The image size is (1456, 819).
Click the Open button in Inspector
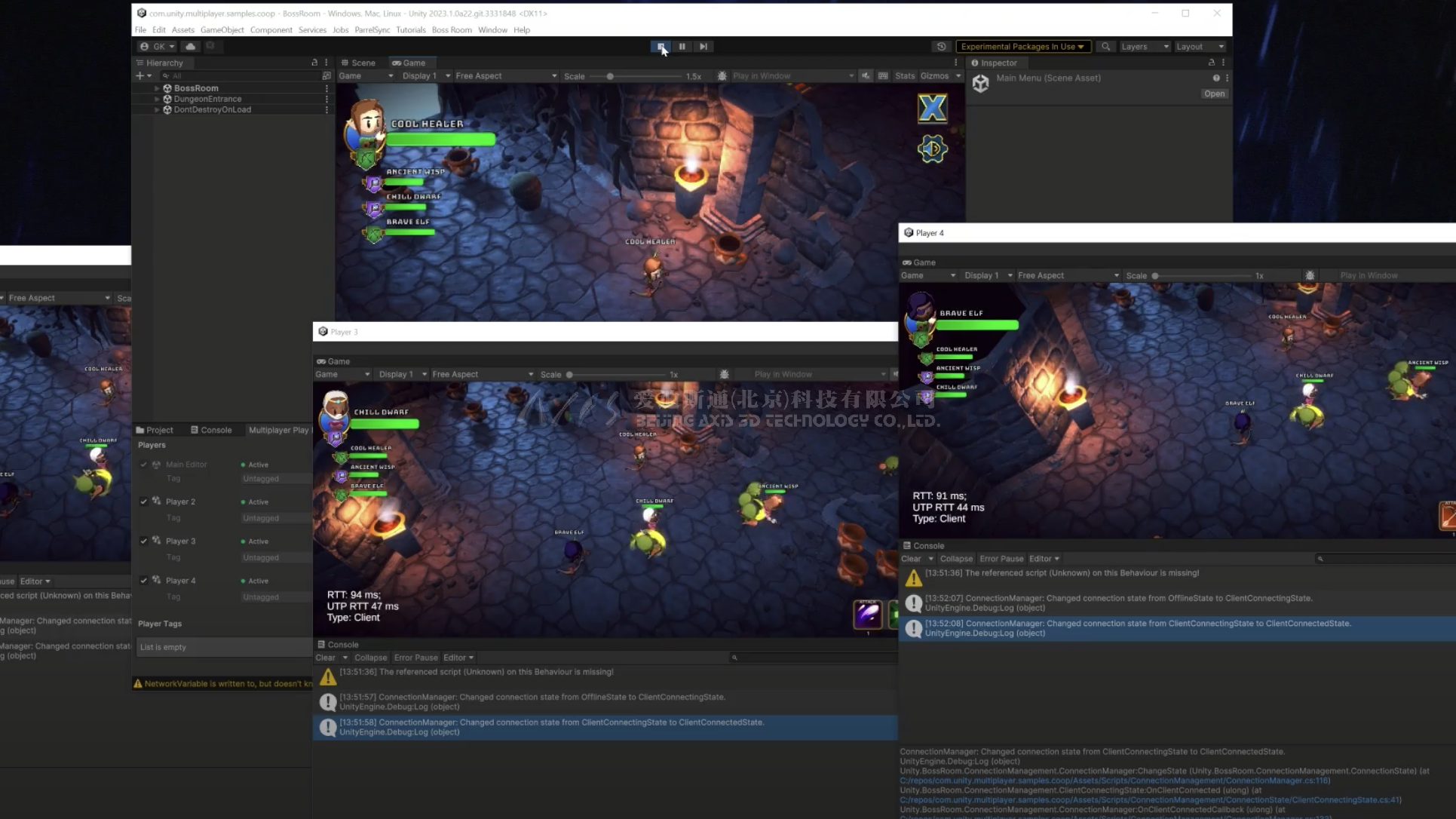pos(1214,94)
